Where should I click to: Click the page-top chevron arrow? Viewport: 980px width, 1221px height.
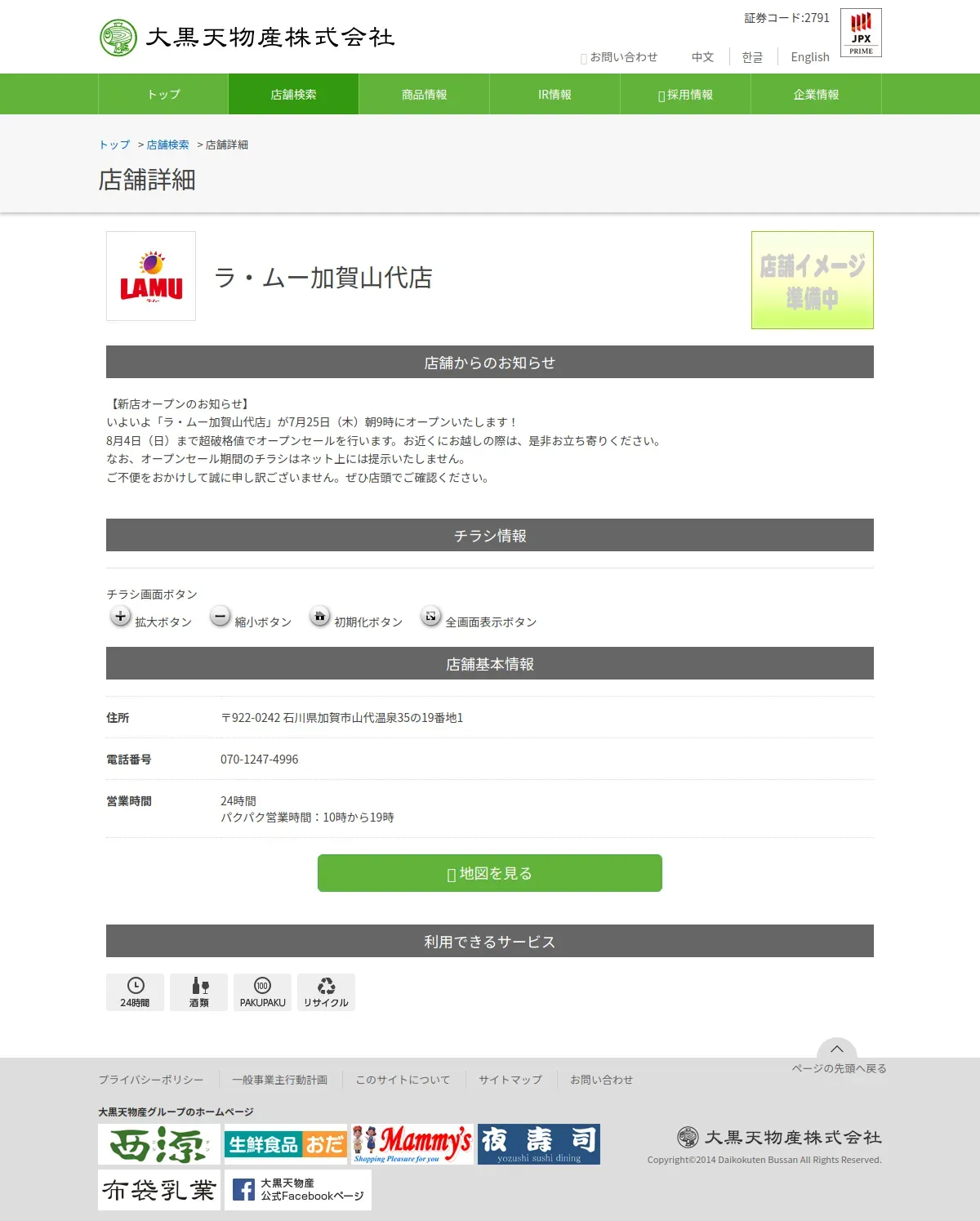(837, 1049)
